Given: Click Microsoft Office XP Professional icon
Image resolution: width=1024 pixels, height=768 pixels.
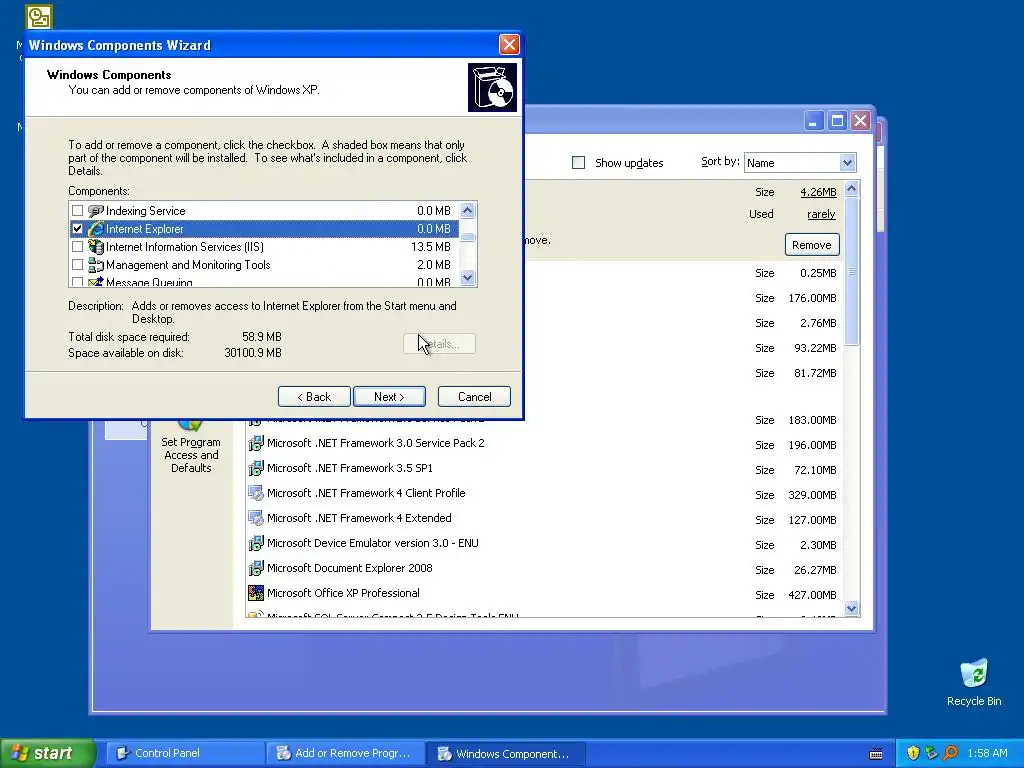Looking at the screenshot, I should [256, 593].
